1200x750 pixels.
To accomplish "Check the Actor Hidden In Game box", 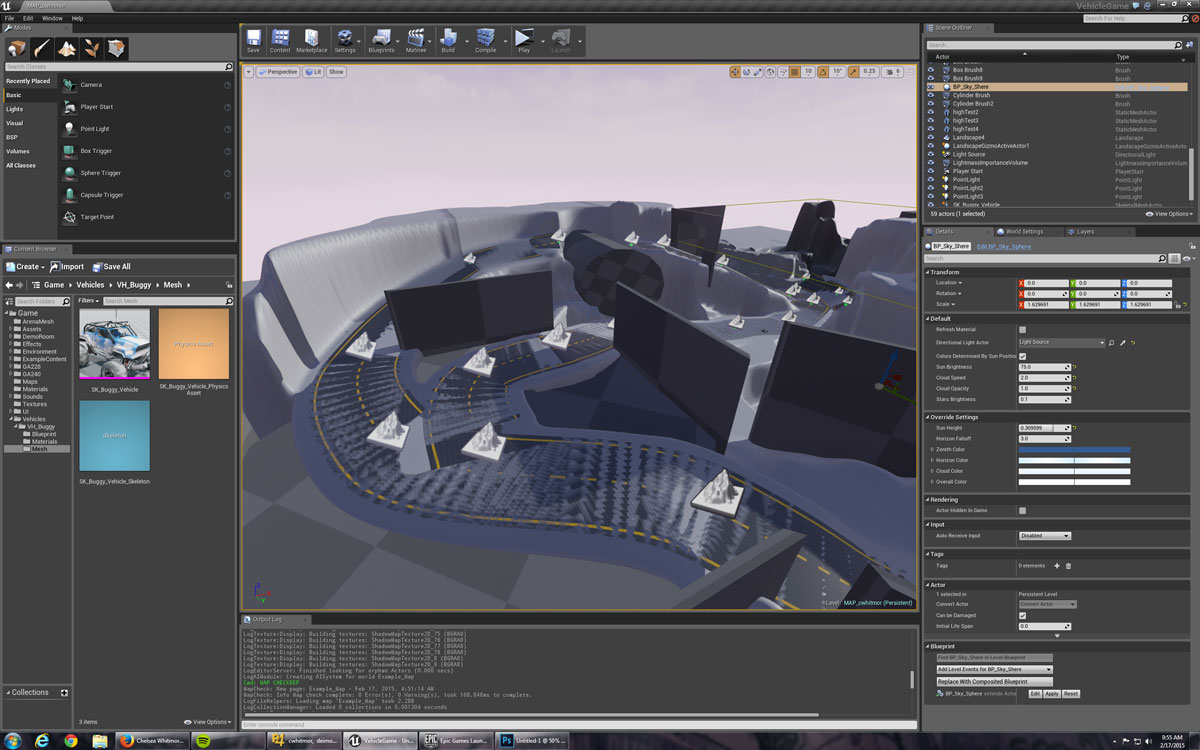I will [x=1022, y=510].
